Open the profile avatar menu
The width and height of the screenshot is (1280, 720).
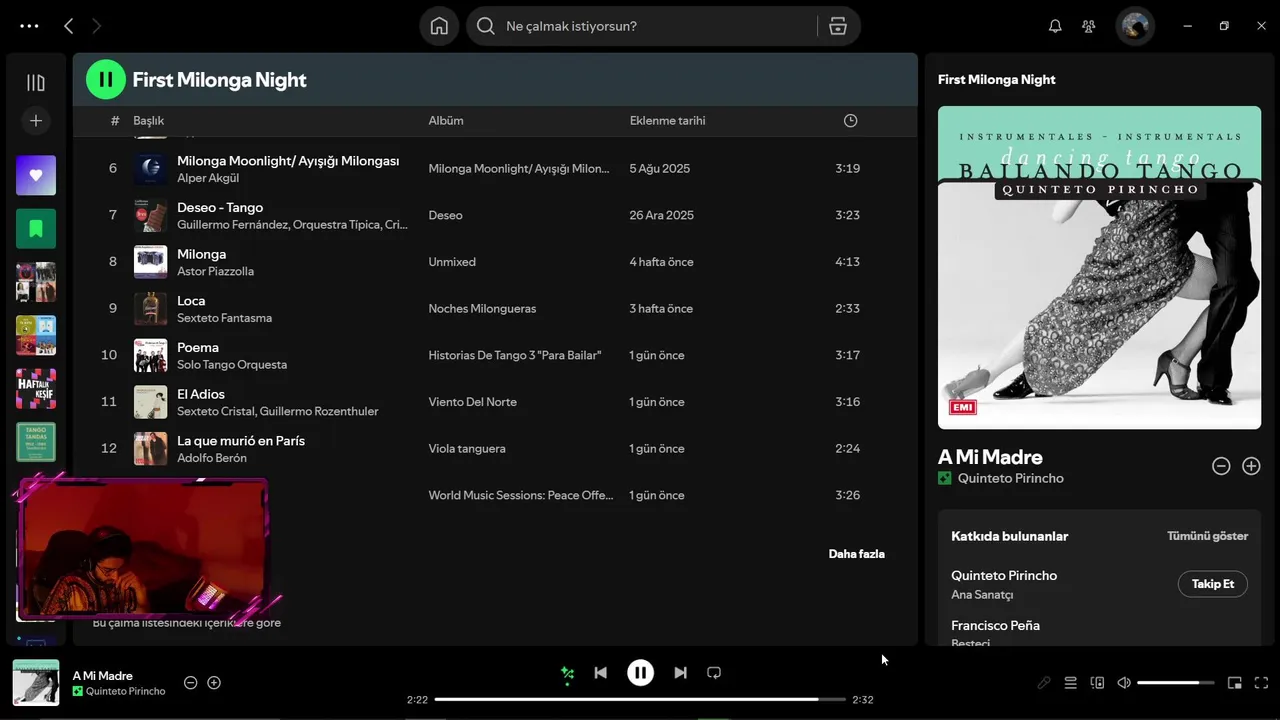tap(1135, 26)
